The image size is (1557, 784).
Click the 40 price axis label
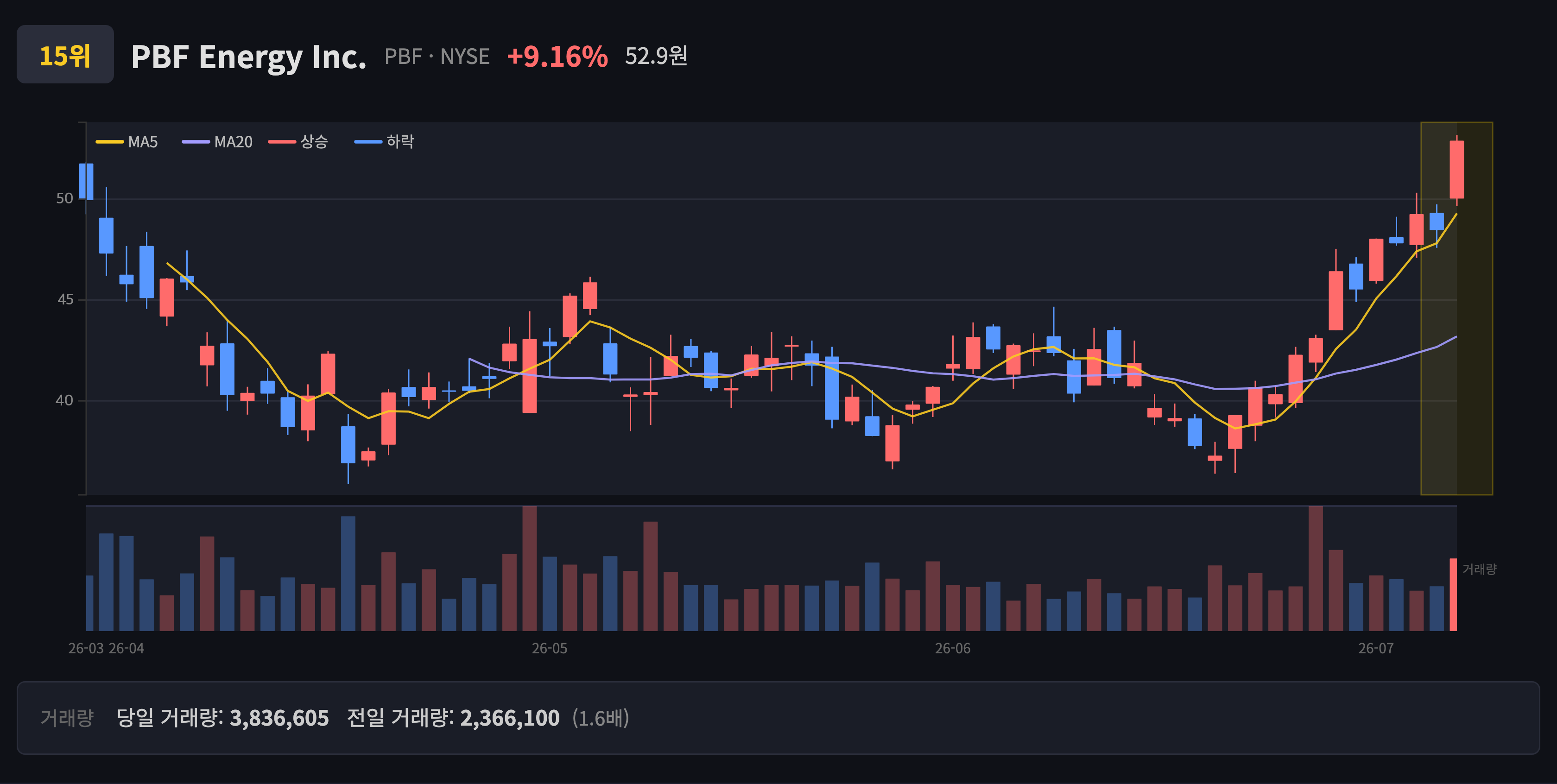64,401
